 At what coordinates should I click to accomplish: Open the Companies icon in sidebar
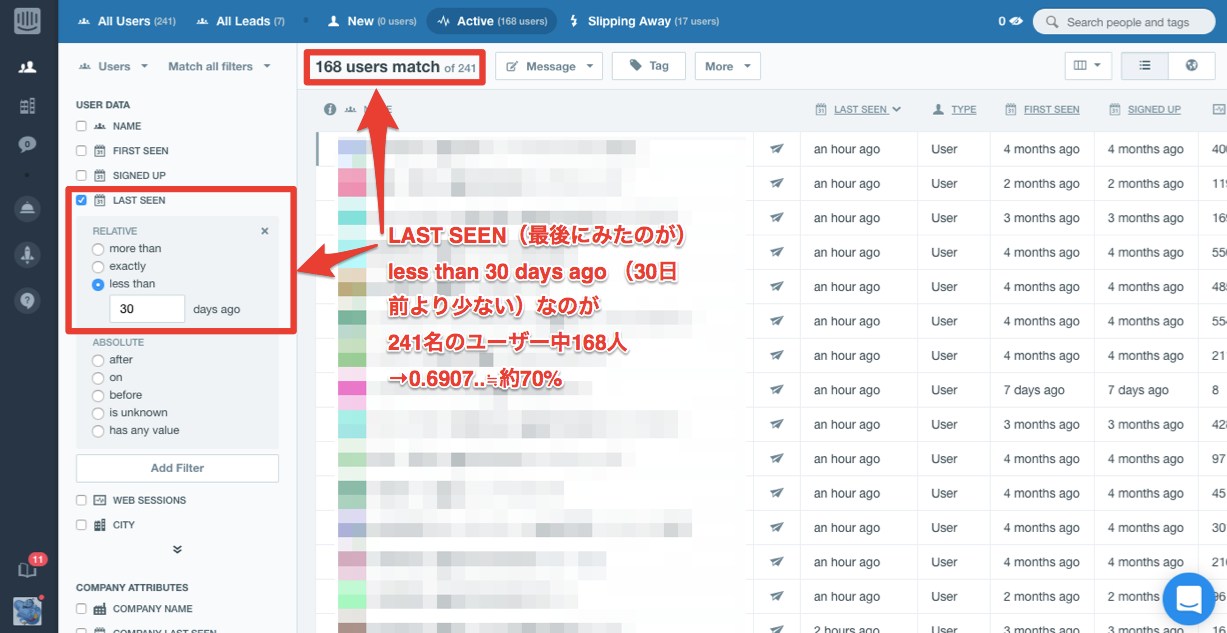click(27, 105)
